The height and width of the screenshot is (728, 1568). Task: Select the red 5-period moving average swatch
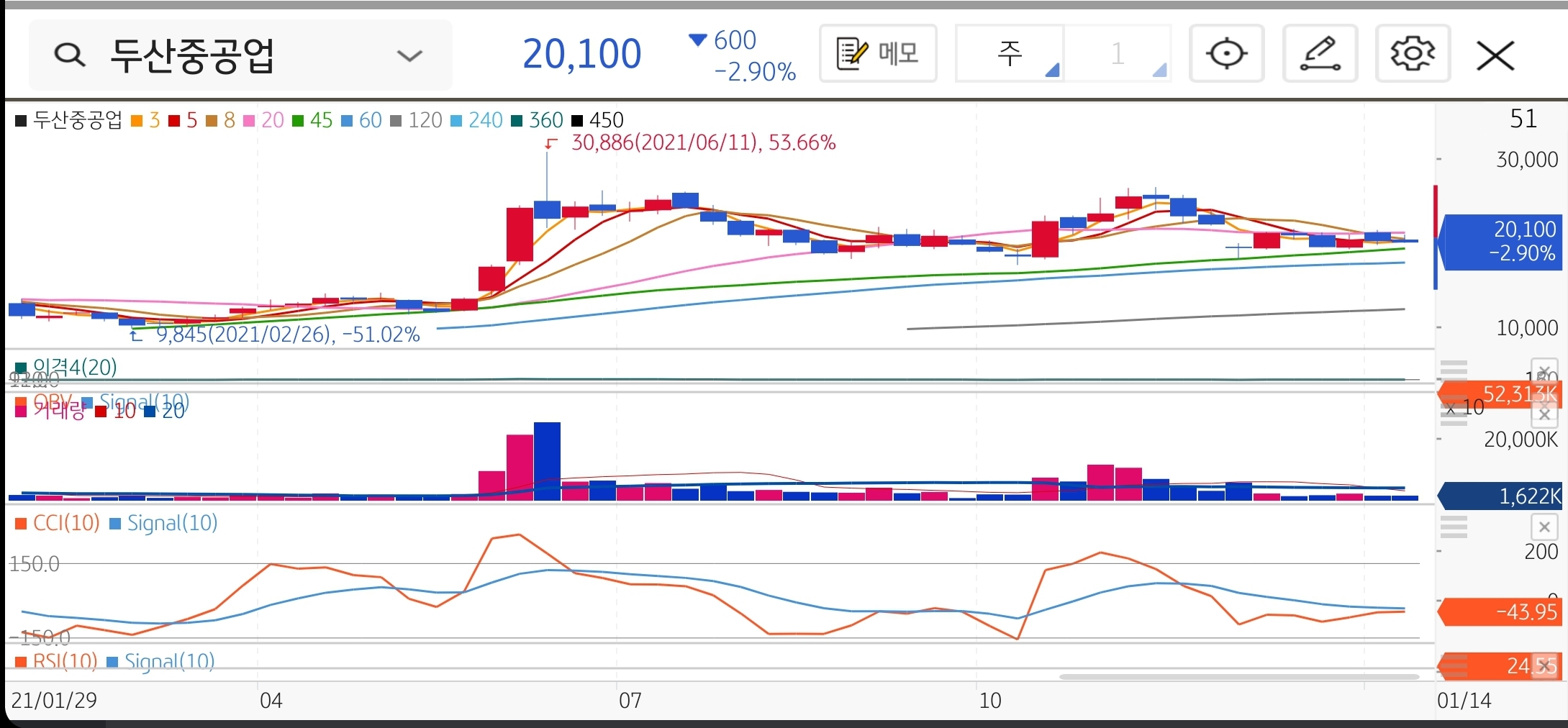click(174, 121)
